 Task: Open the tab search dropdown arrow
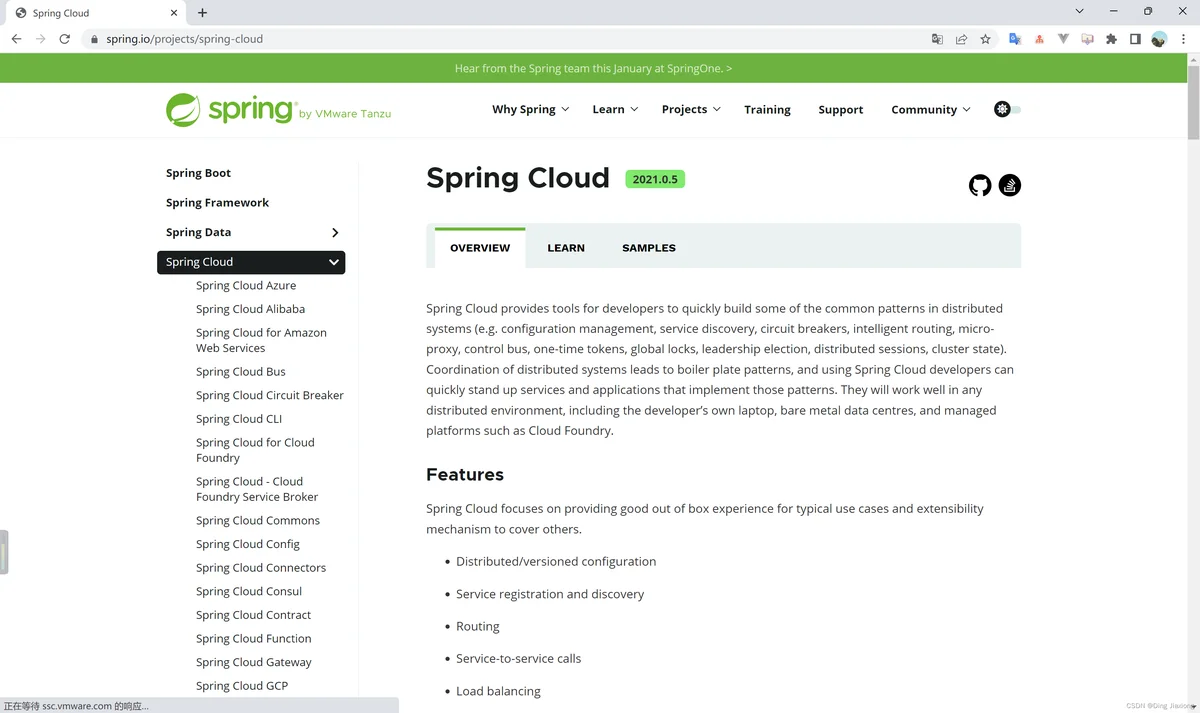(x=1080, y=12)
